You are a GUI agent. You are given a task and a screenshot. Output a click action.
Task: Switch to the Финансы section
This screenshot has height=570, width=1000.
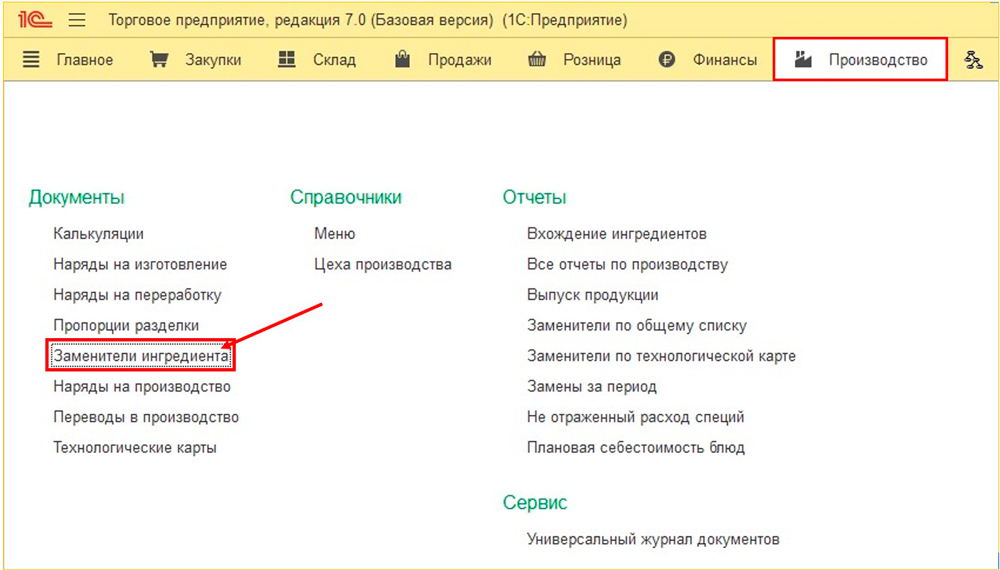tap(724, 60)
